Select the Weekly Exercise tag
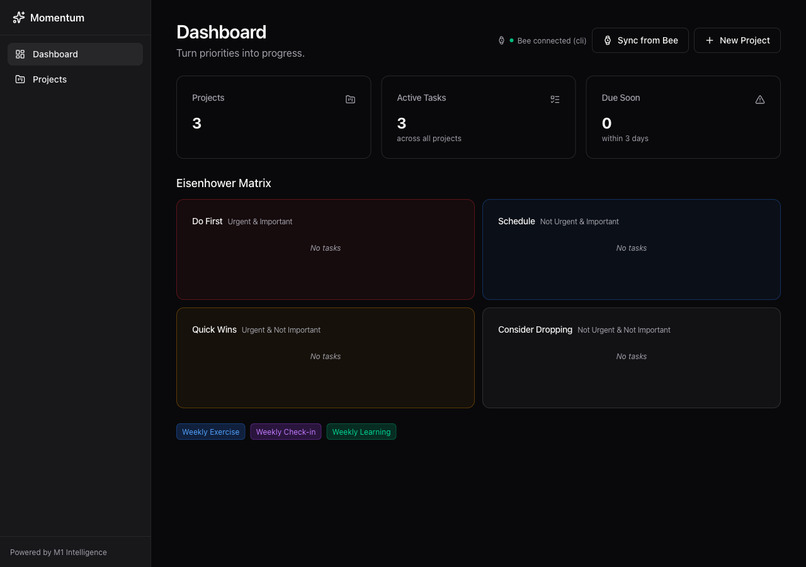Screen dimensions: 806x567 pyautogui.click(x=210, y=432)
